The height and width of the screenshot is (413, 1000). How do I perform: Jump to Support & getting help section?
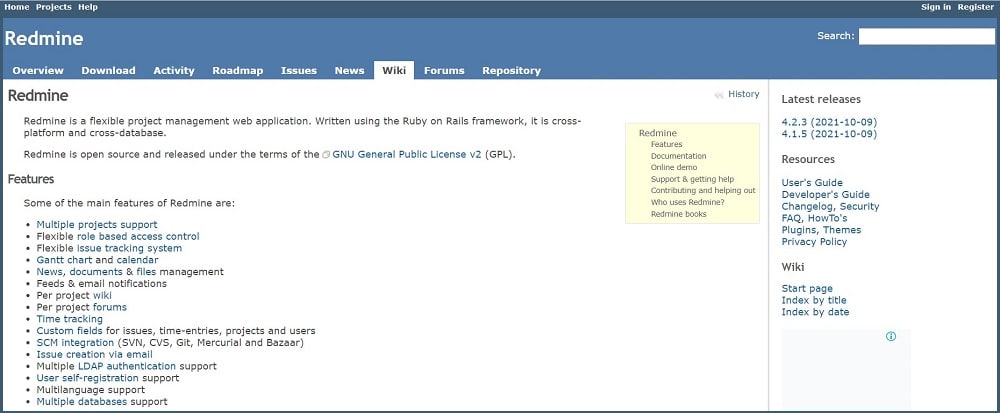693,179
